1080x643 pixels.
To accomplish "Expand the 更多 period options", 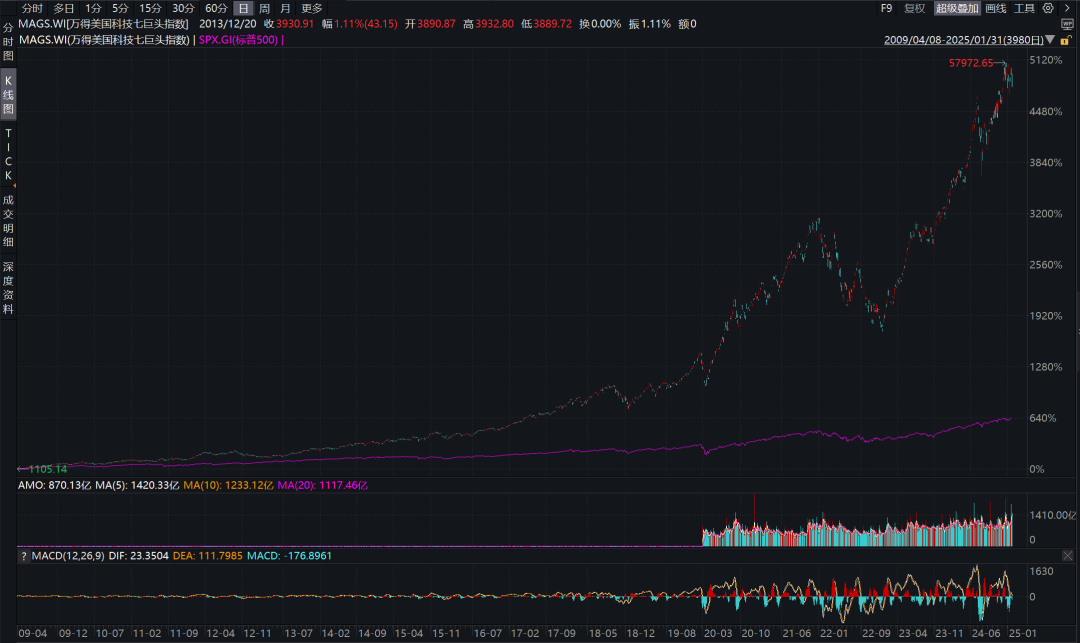I will (311, 8).
